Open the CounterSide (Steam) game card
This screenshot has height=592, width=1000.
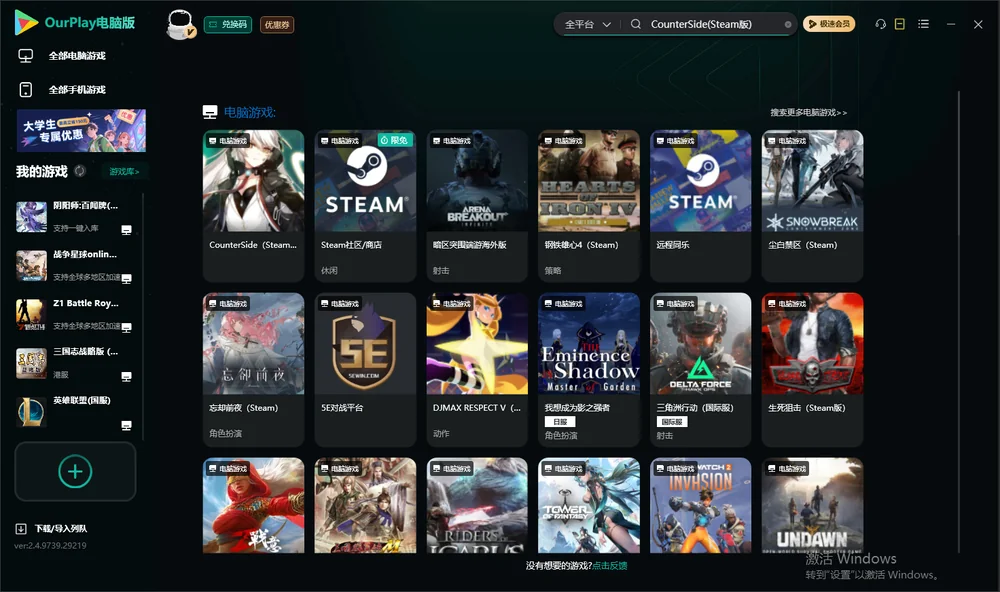253,205
